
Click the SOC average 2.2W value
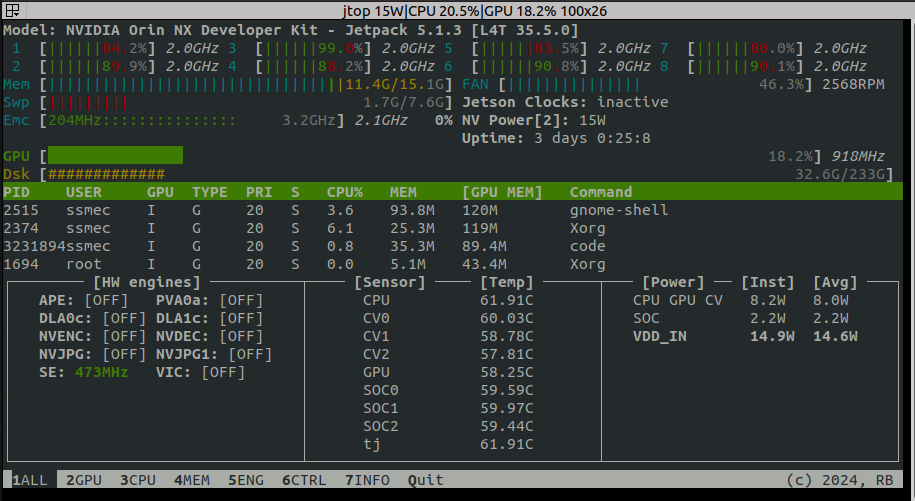click(x=830, y=318)
